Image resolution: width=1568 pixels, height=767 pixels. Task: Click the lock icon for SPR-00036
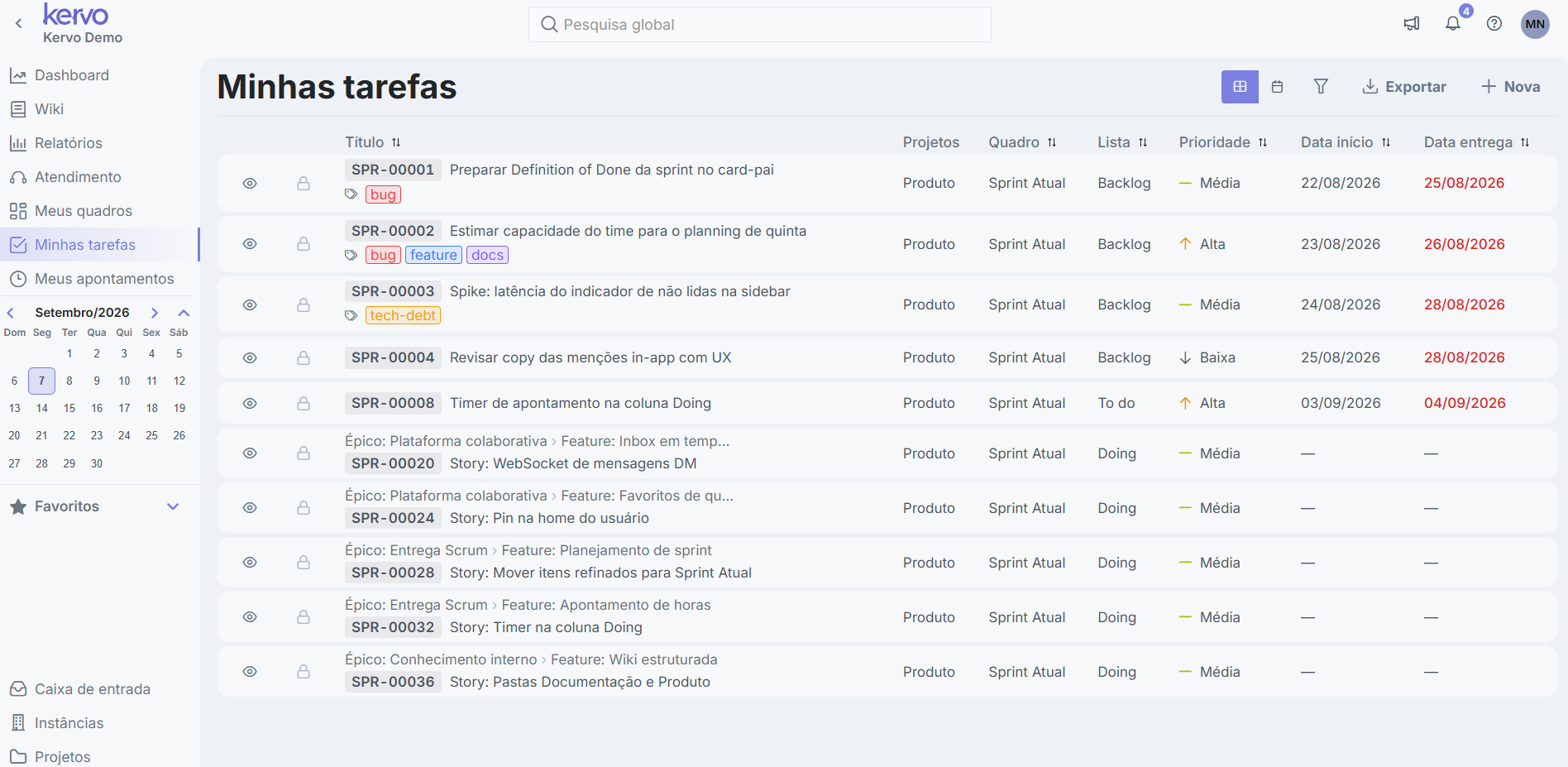(304, 671)
